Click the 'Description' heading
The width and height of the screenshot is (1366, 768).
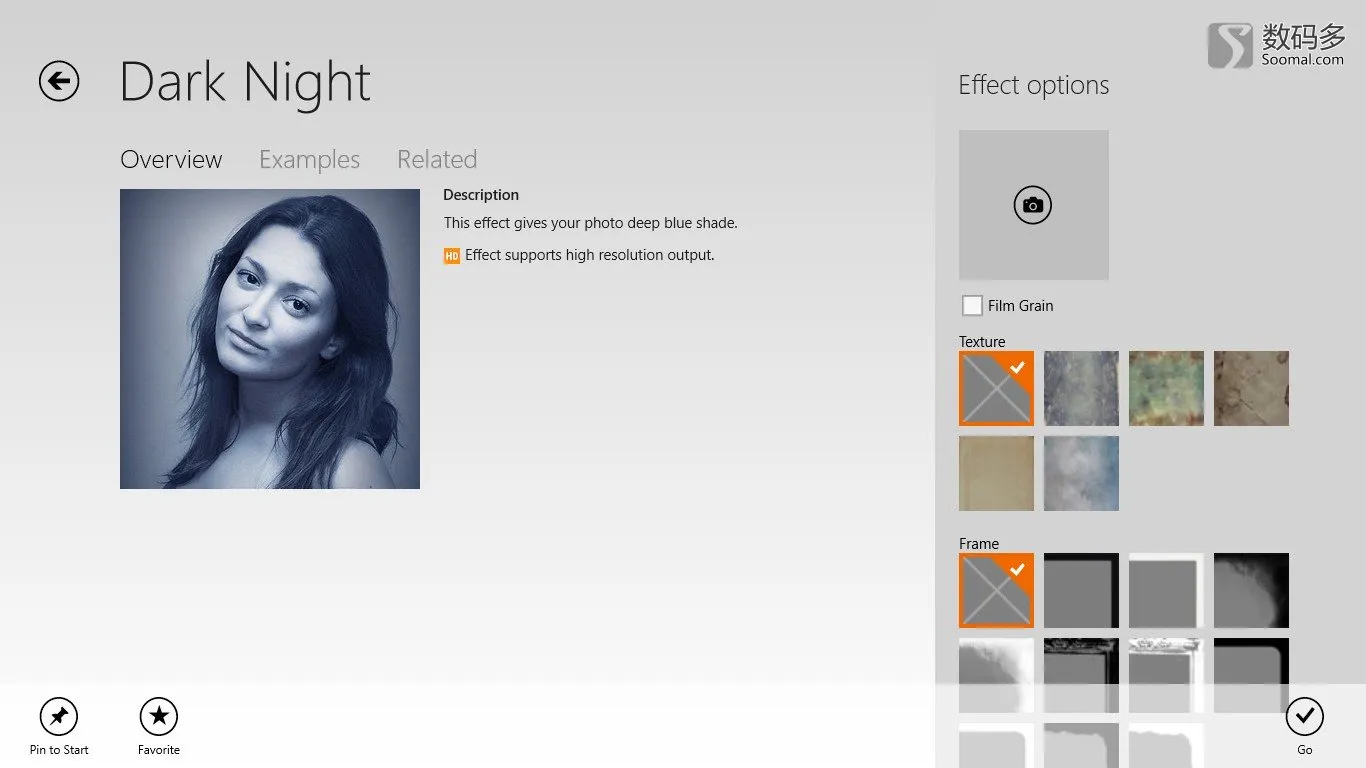pos(481,195)
